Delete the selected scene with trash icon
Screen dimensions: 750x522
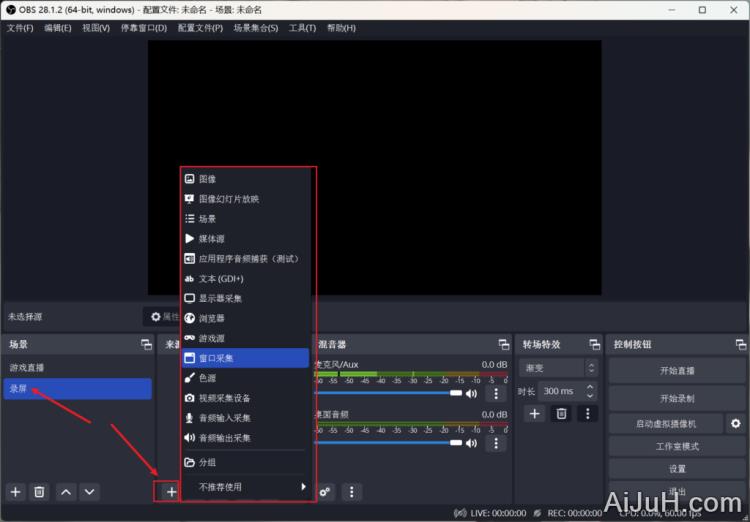point(39,491)
